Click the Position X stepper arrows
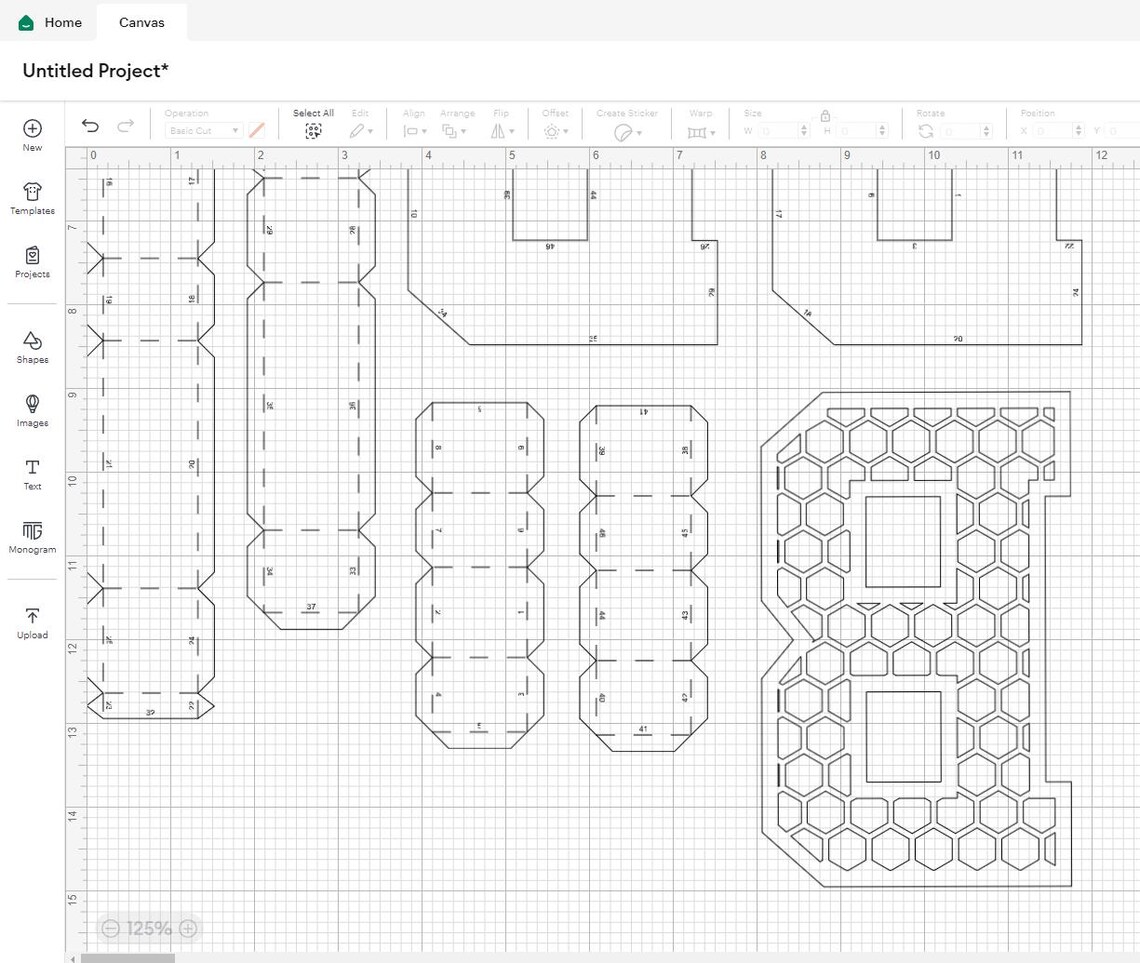The image size is (1140, 963). 1079,131
